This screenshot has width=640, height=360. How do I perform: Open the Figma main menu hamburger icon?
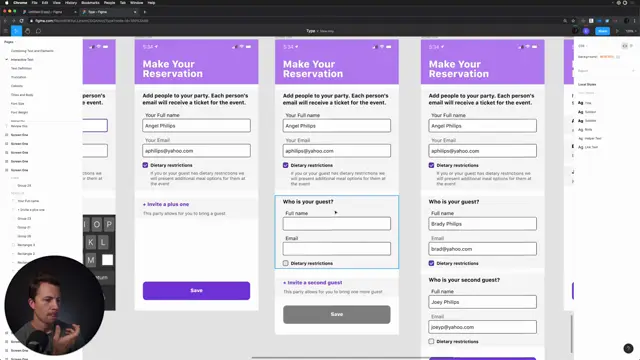[6, 31]
